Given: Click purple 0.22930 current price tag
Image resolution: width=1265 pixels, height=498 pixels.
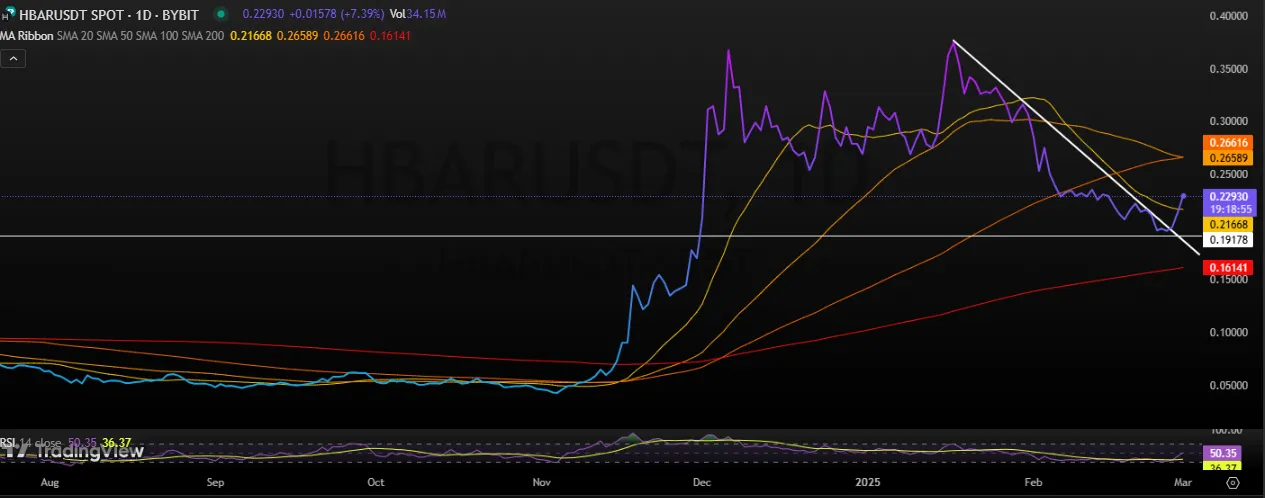Looking at the screenshot, I should tap(1229, 199).
